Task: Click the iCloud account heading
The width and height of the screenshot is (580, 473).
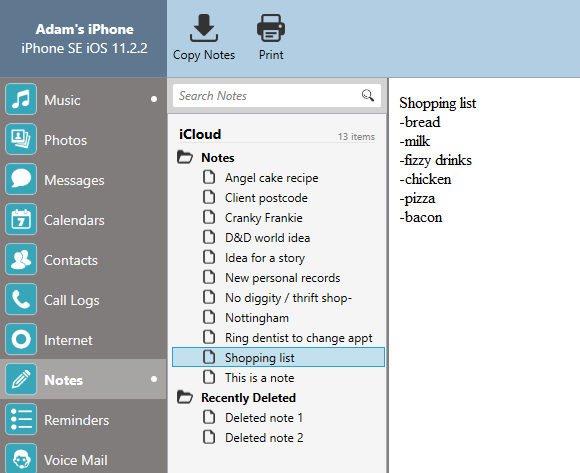Action: [200, 134]
